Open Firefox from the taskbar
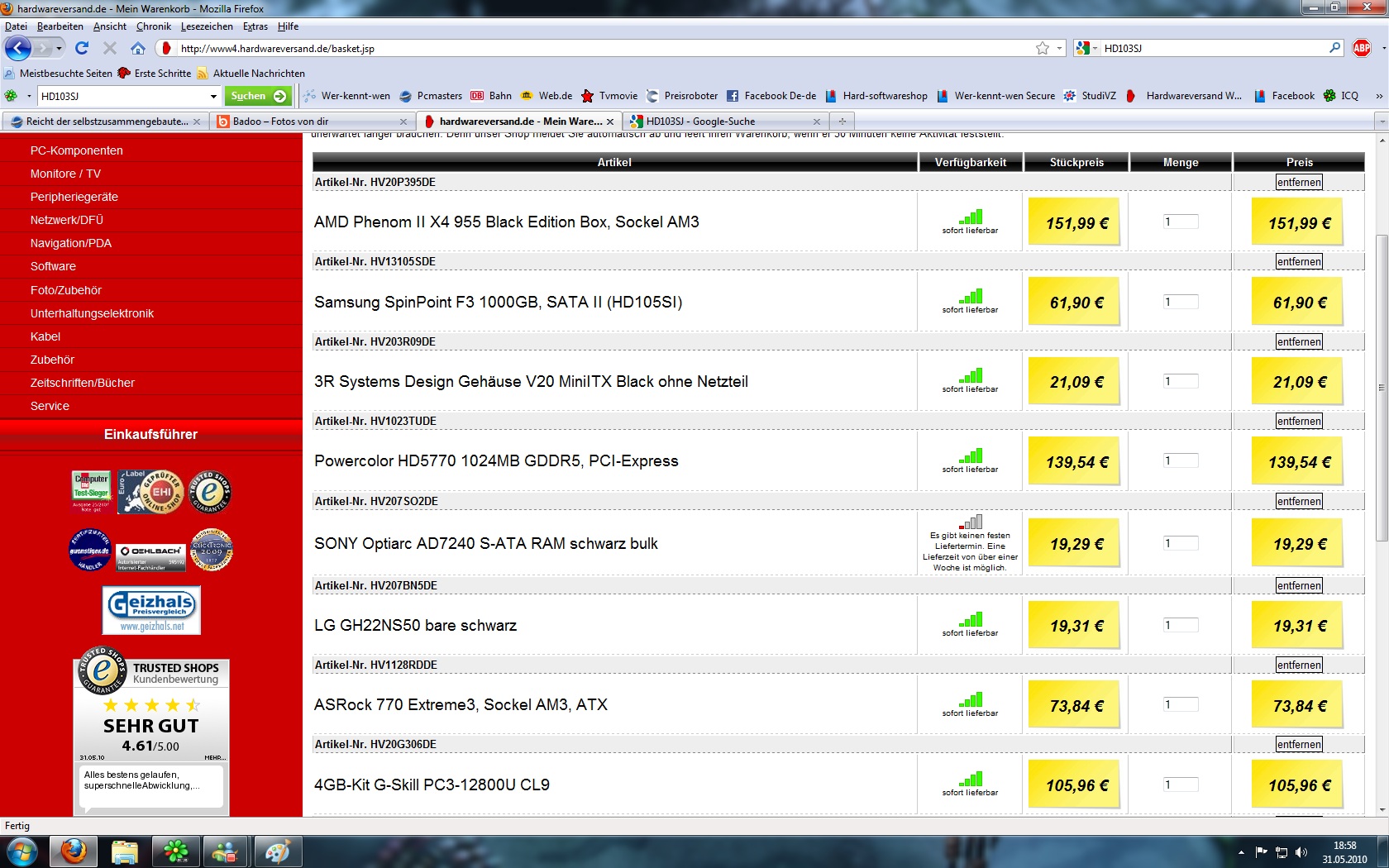The image size is (1389, 868). point(74,851)
